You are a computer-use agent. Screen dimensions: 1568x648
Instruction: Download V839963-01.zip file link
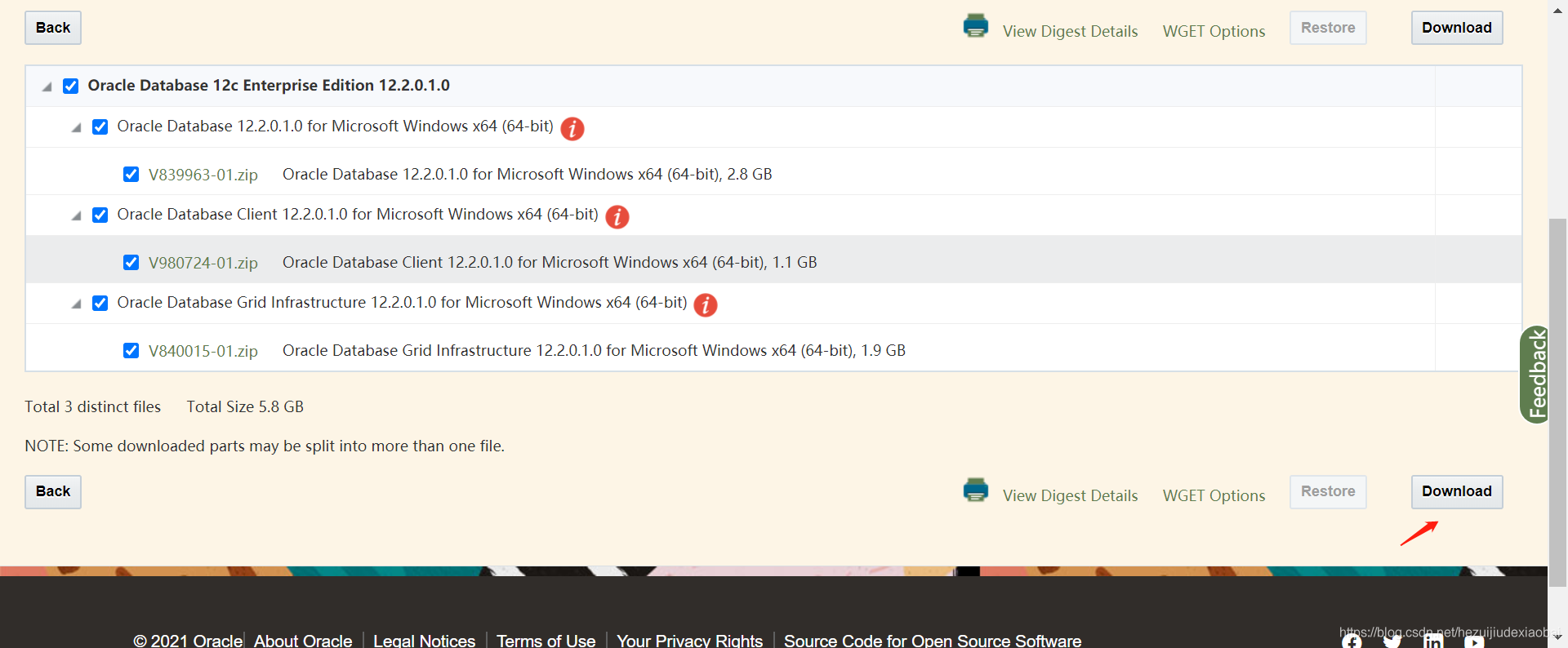pos(203,175)
